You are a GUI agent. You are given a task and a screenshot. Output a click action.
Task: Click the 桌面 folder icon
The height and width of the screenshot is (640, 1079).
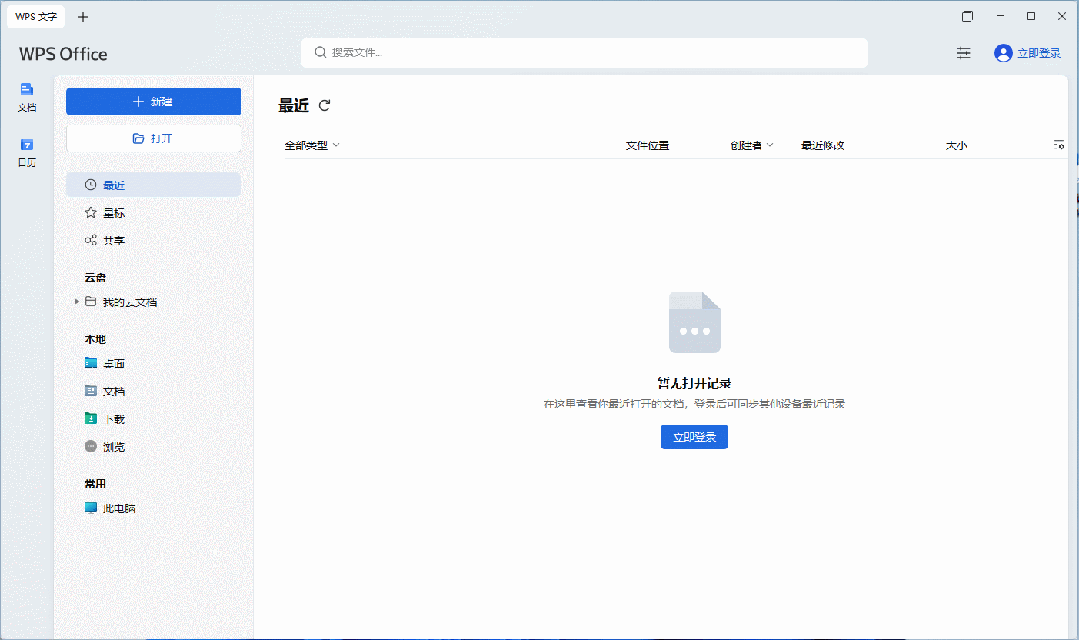[91, 363]
